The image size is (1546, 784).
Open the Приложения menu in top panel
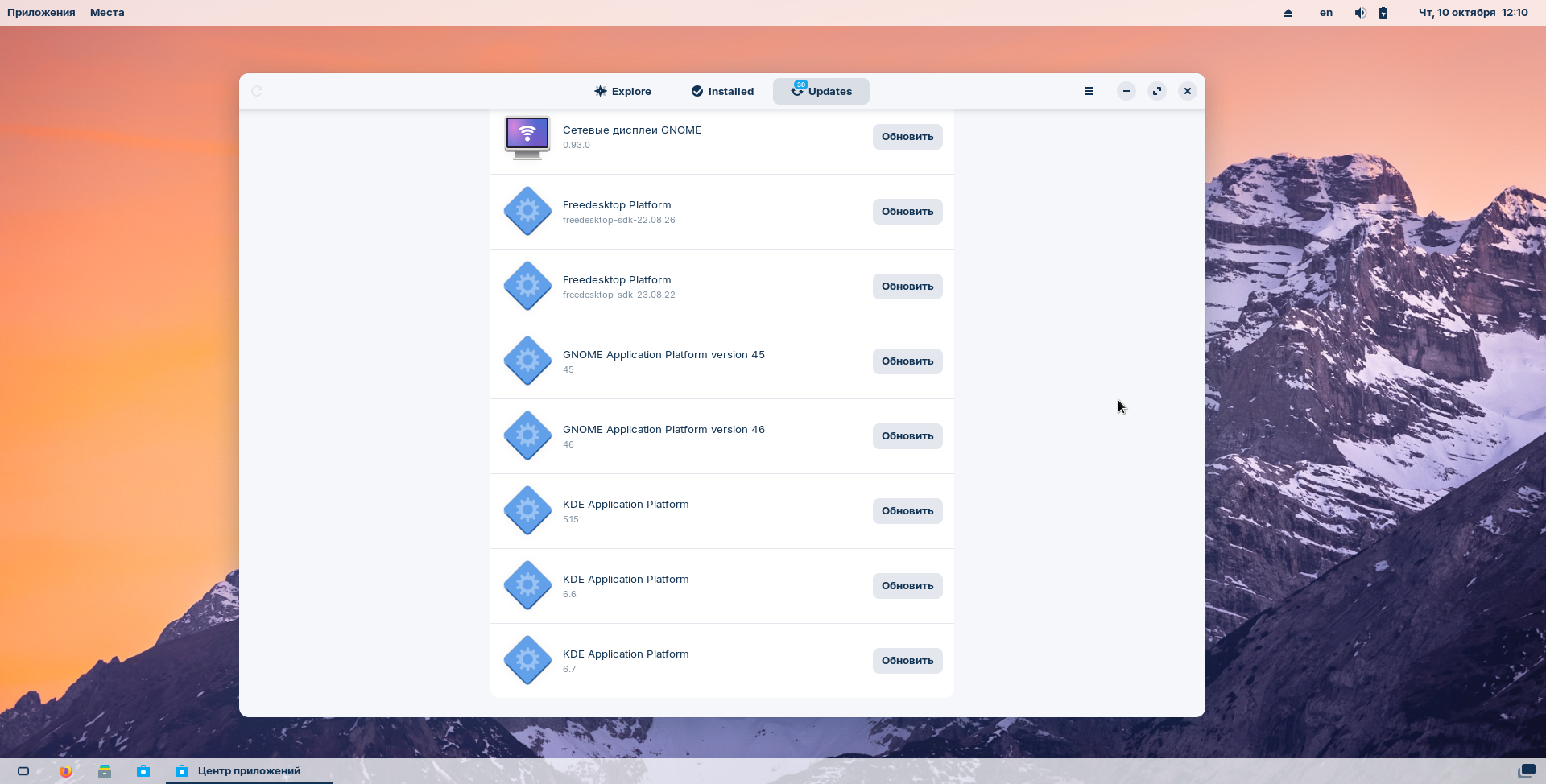(41, 12)
